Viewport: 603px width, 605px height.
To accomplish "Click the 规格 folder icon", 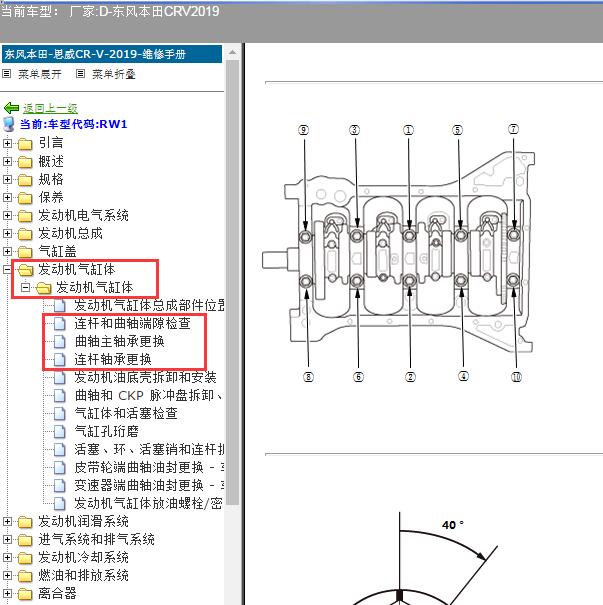I will tap(25, 180).
